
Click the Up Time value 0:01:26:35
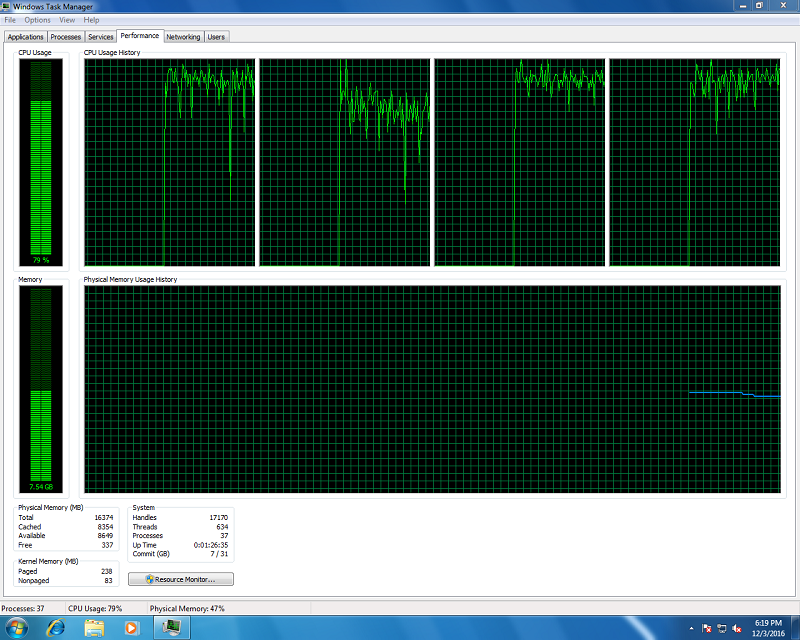(211, 545)
